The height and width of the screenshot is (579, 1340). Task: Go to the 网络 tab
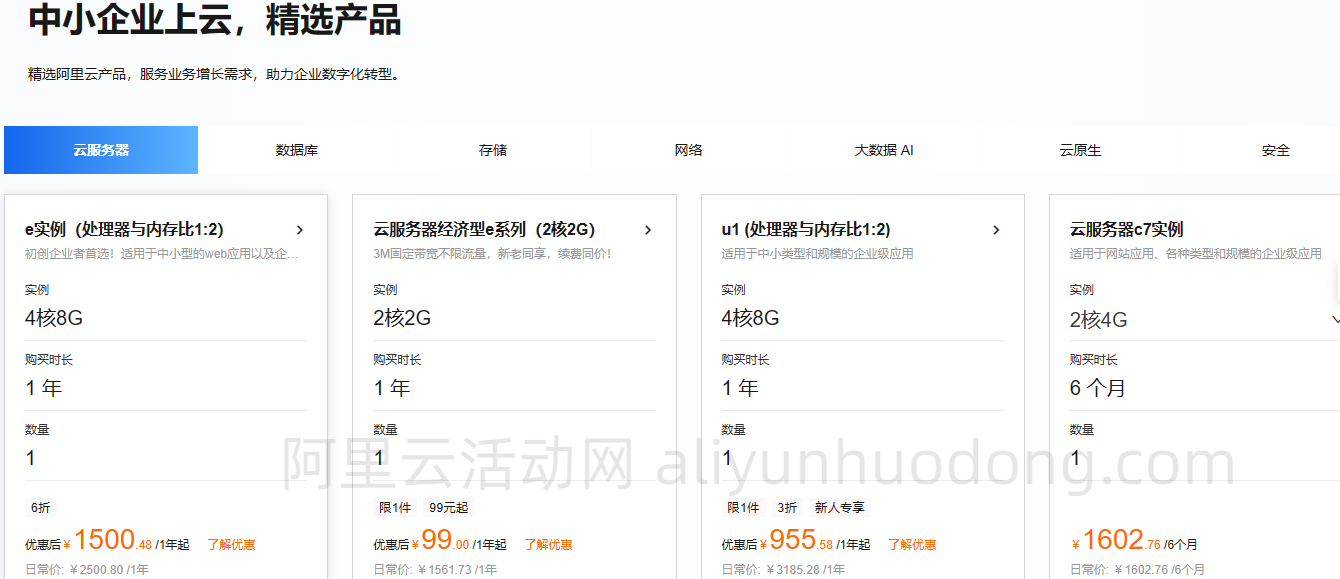pyautogui.click(x=689, y=150)
